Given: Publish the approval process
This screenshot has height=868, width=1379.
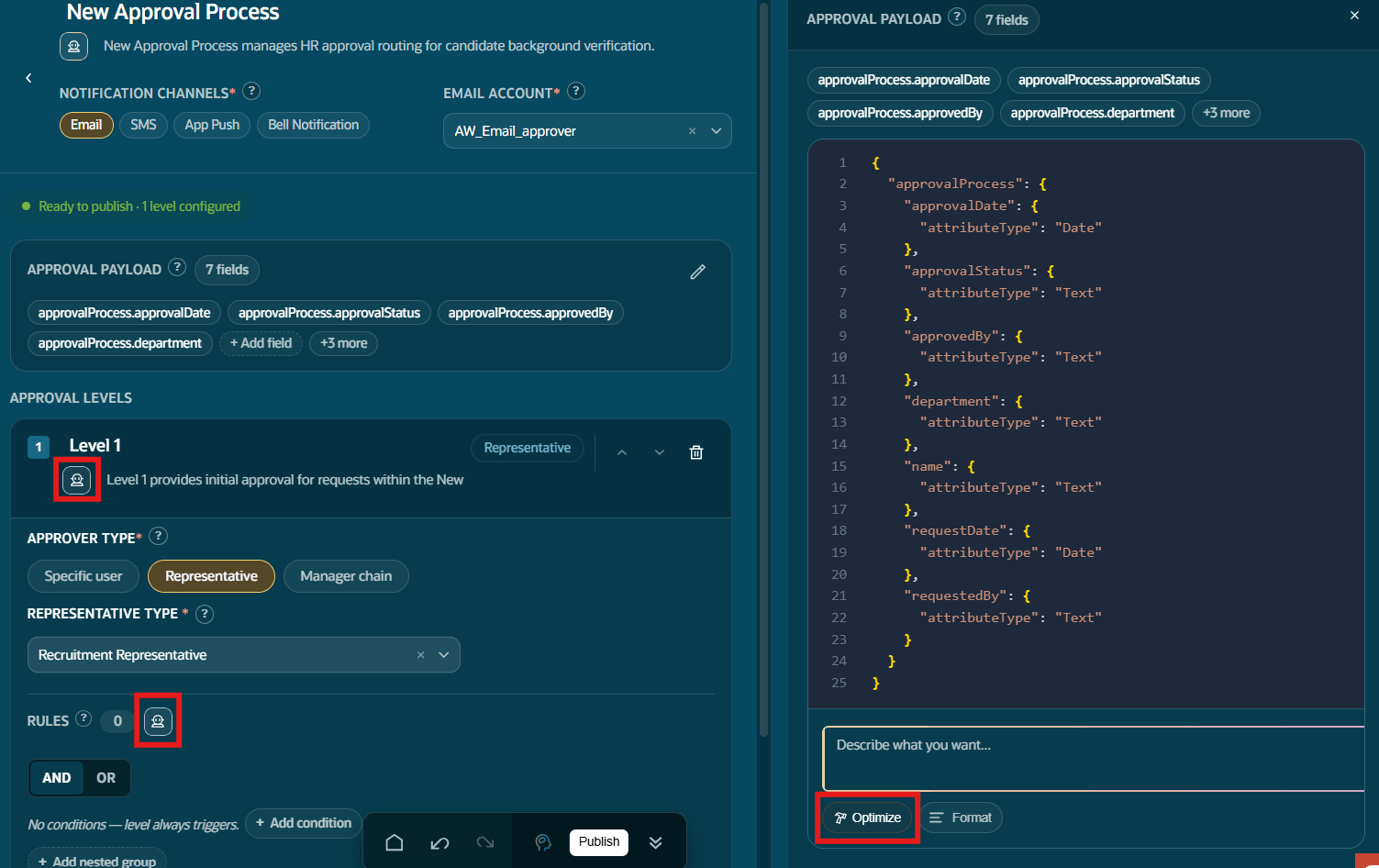Looking at the screenshot, I should pyautogui.click(x=599, y=842).
